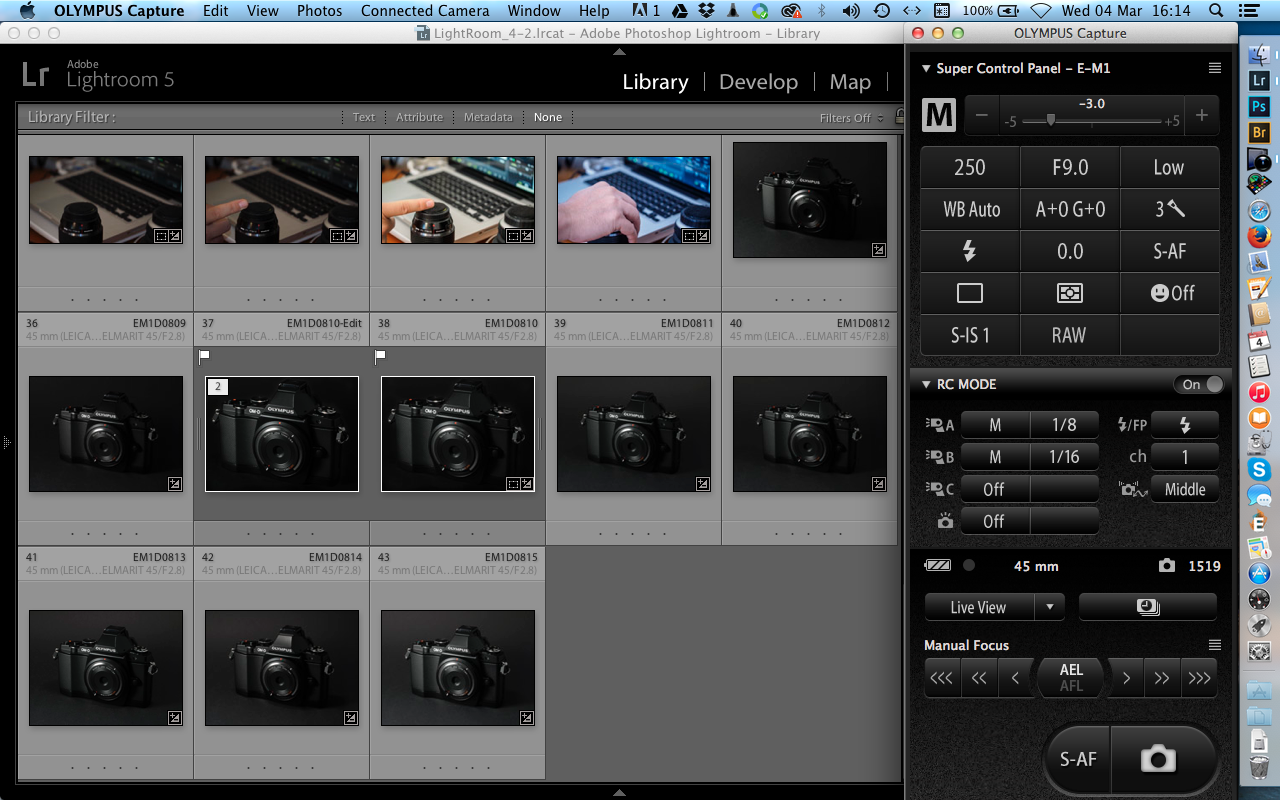Decrease exposure compensation with minus button

click(981, 116)
